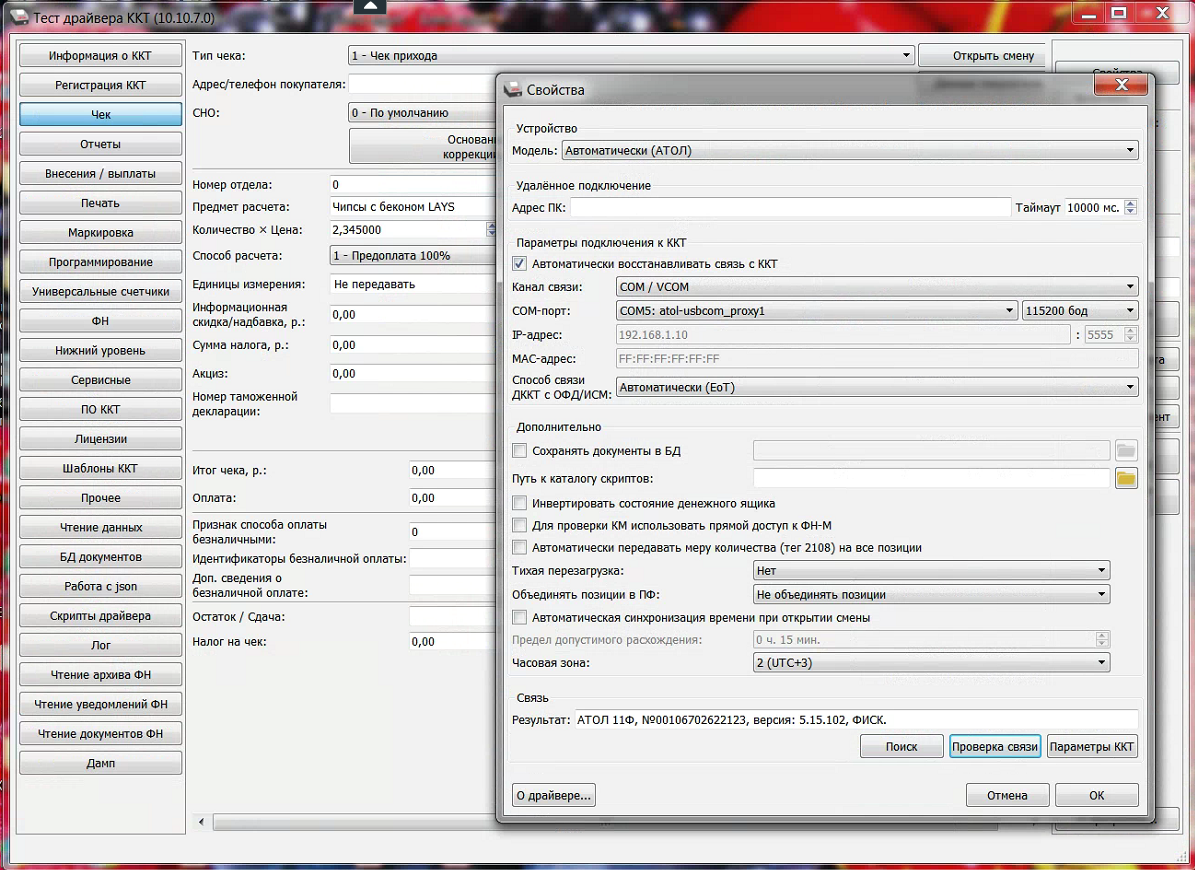Screen dimensions: 1195x870
Task: Change baud rate 115200 бод dropdown
Action: 1080,311
